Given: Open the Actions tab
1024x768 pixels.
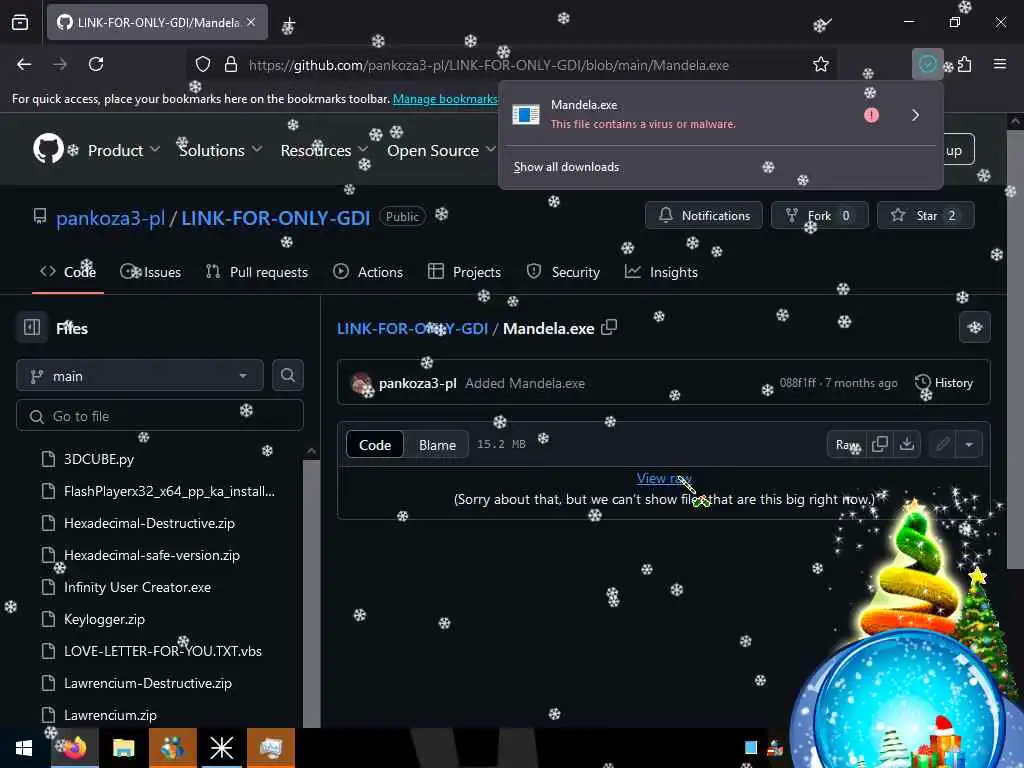Looking at the screenshot, I should coord(368,272).
